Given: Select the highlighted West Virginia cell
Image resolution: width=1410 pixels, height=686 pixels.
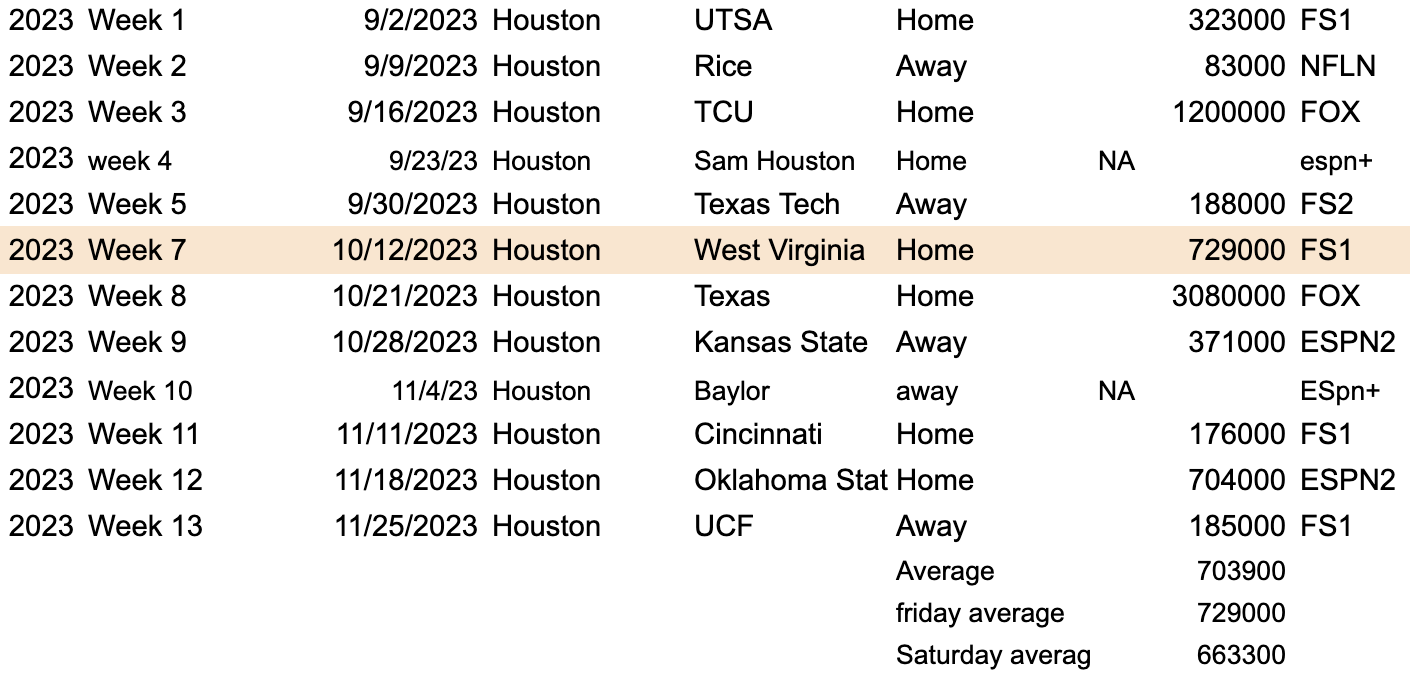Looking at the screenshot, I should (x=779, y=250).
